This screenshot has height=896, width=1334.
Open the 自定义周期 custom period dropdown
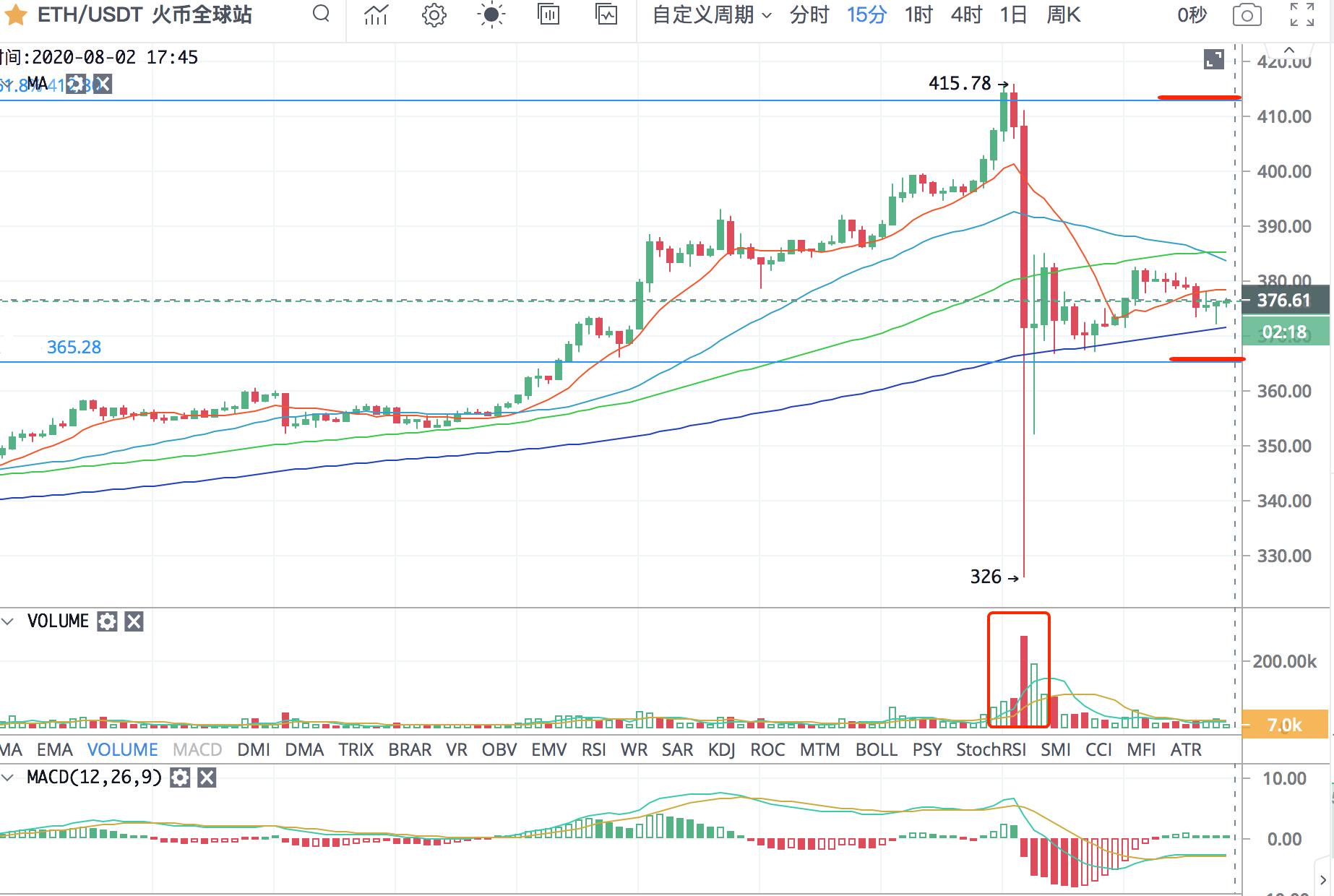point(712,14)
